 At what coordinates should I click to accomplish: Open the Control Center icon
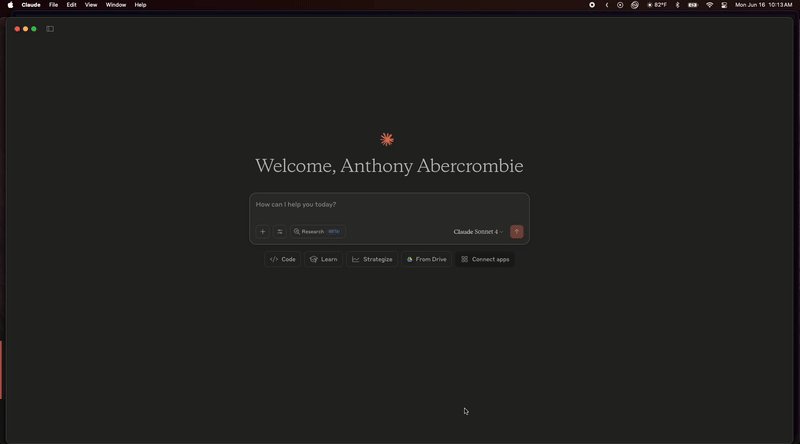[x=724, y=5]
